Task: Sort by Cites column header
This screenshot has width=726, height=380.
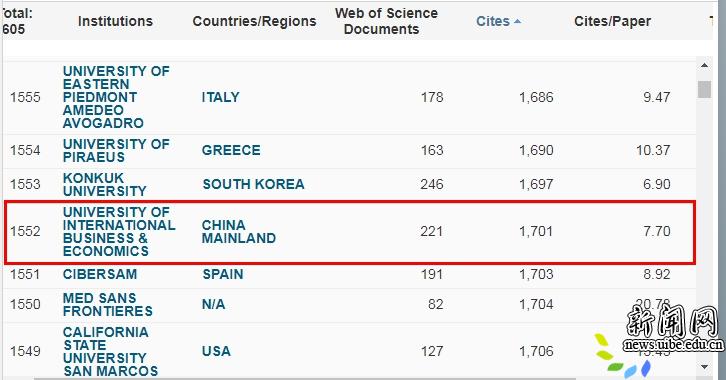Action: (x=493, y=21)
